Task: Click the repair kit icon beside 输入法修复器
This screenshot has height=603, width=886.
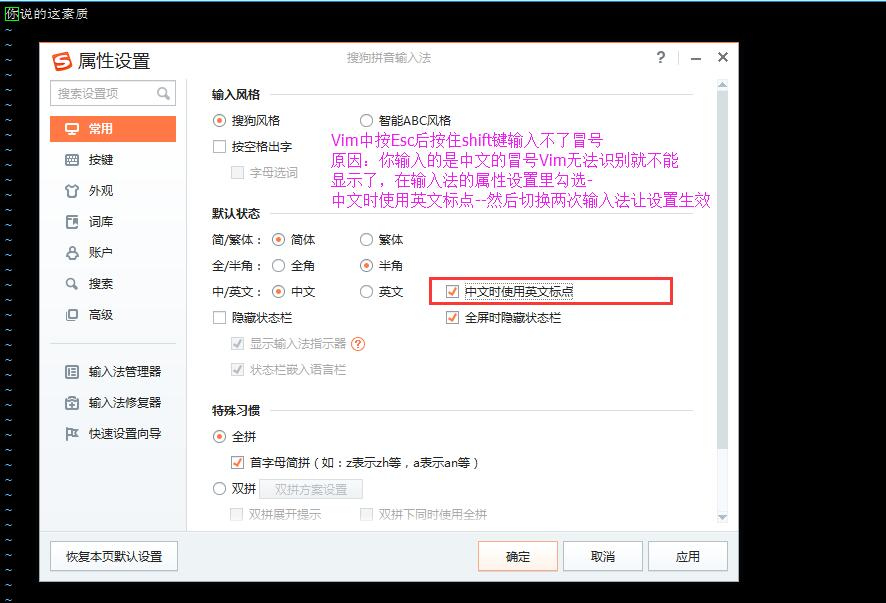Action: pyautogui.click(x=72, y=403)
